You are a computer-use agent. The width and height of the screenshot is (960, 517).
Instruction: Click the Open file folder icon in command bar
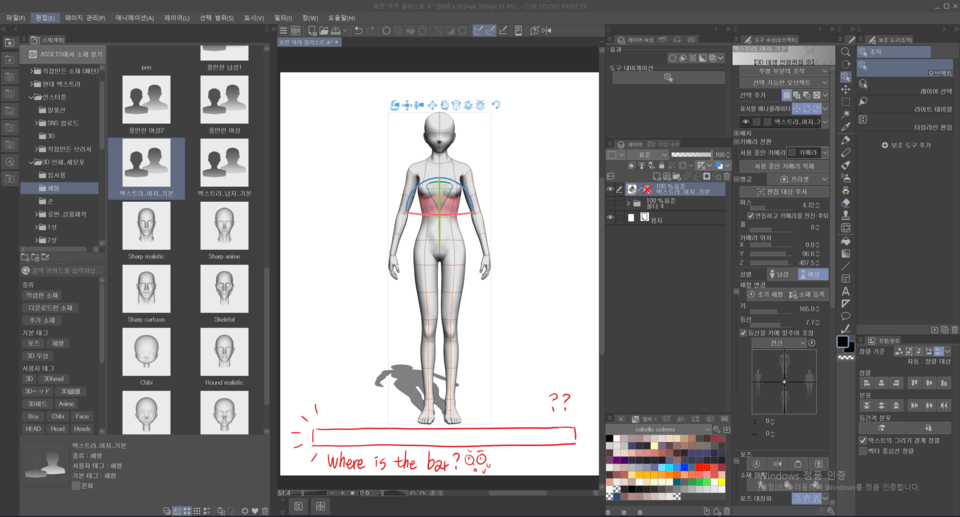click(324, 30)
